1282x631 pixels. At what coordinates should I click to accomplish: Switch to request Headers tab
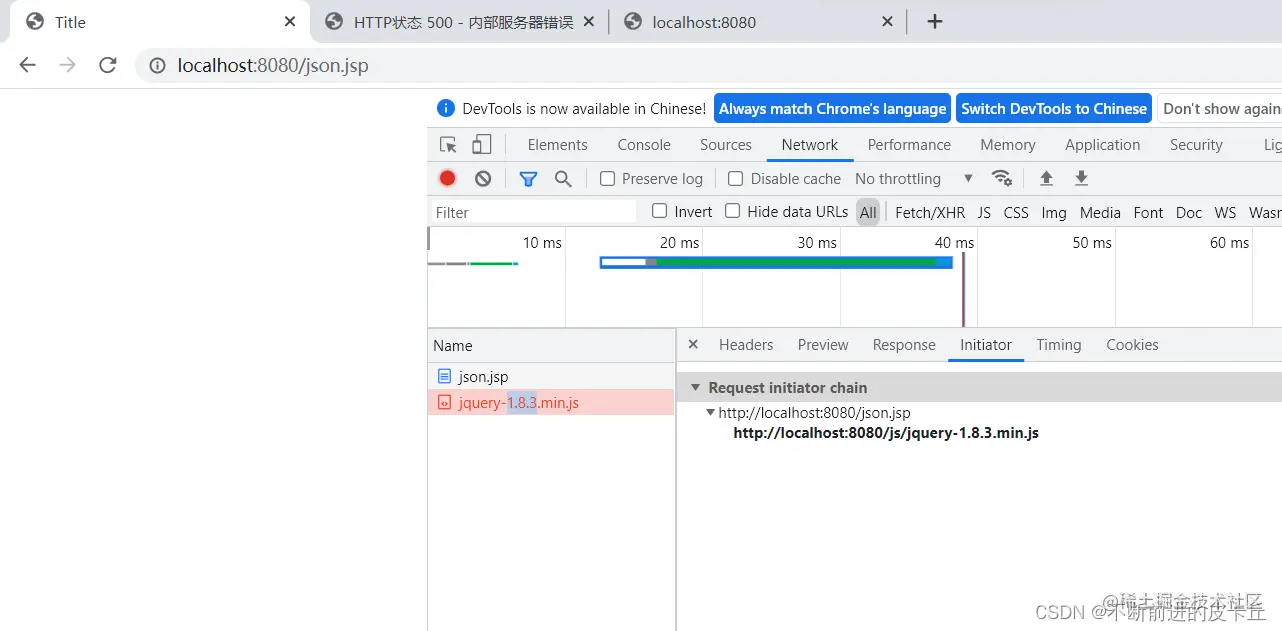[x=746, y=344]
